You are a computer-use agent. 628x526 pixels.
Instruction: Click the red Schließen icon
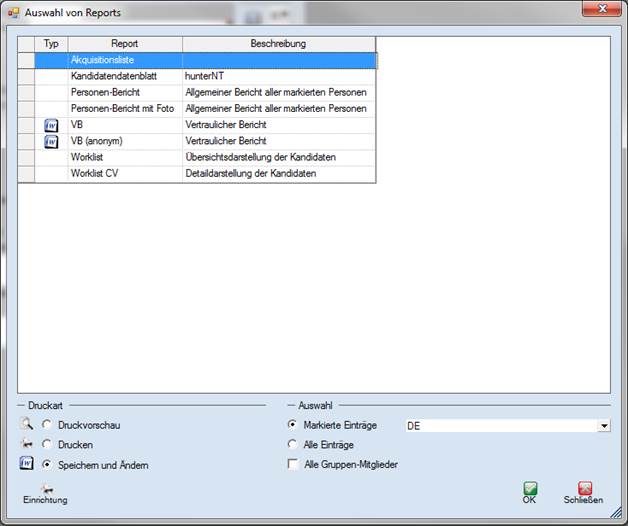pyautogui.click(x=583, y=490)
